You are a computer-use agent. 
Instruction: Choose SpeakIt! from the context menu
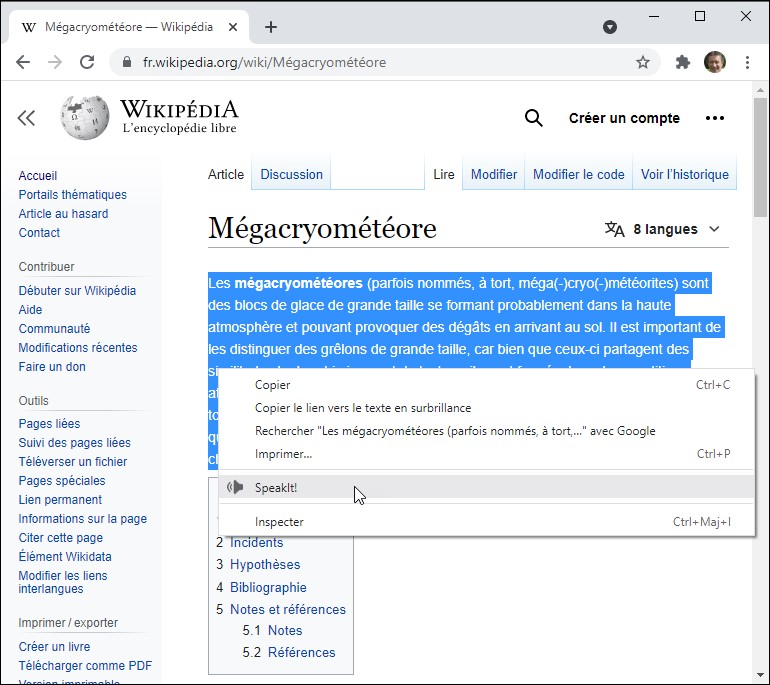coord(276,487)
